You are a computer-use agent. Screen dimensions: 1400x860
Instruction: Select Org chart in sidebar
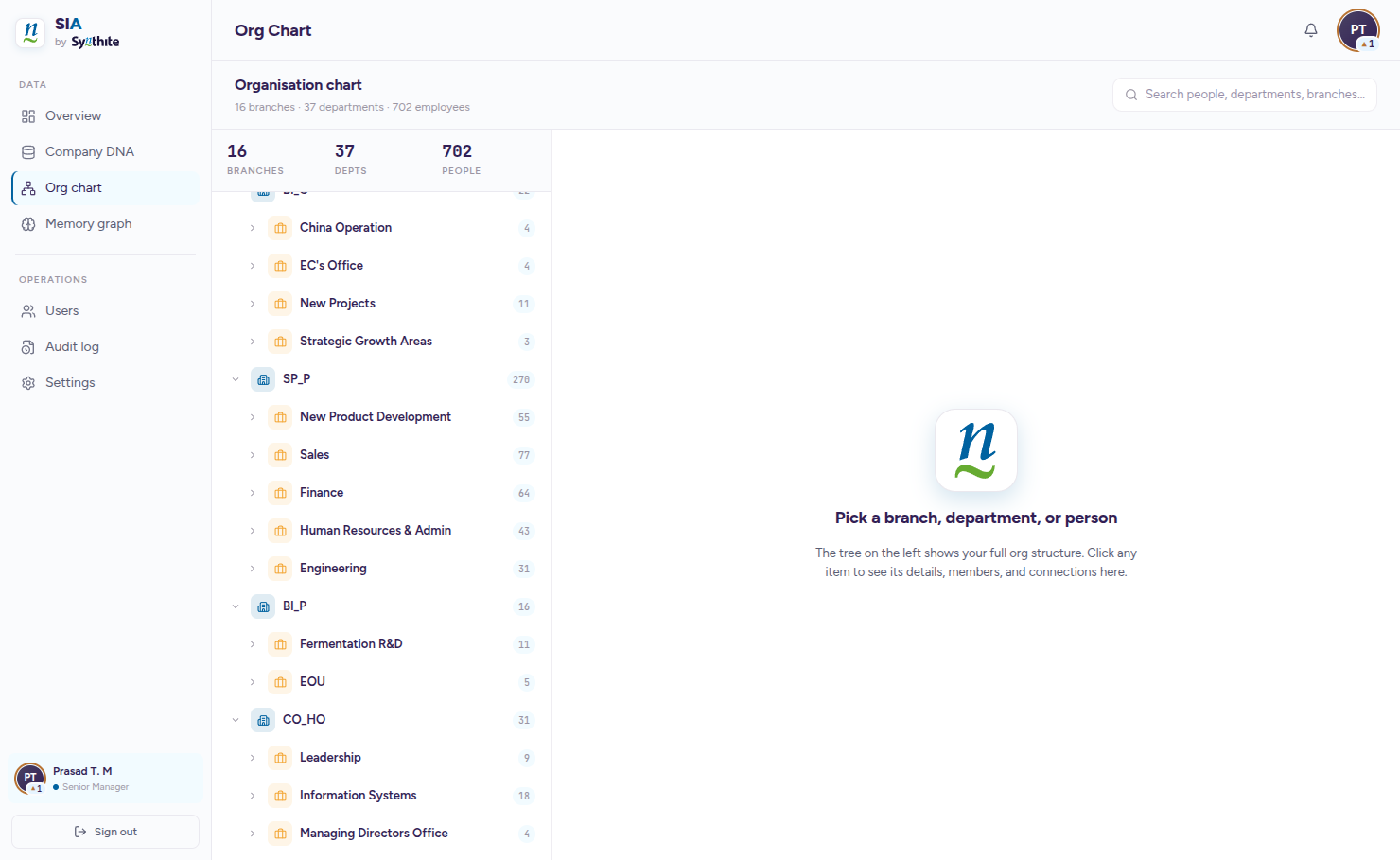(x=105, y=188)
